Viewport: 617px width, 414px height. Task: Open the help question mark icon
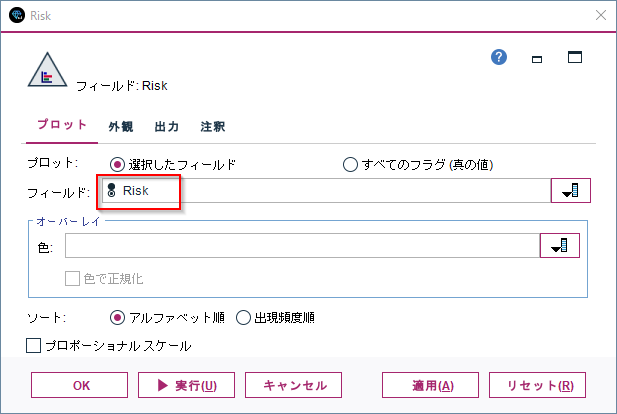coord(499,57)
